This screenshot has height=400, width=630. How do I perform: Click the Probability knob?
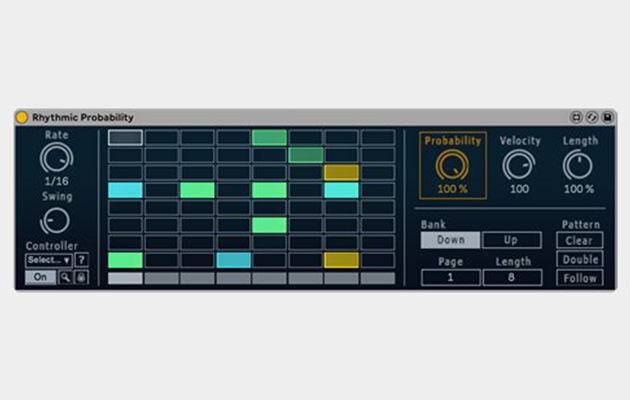coord(453,167)
